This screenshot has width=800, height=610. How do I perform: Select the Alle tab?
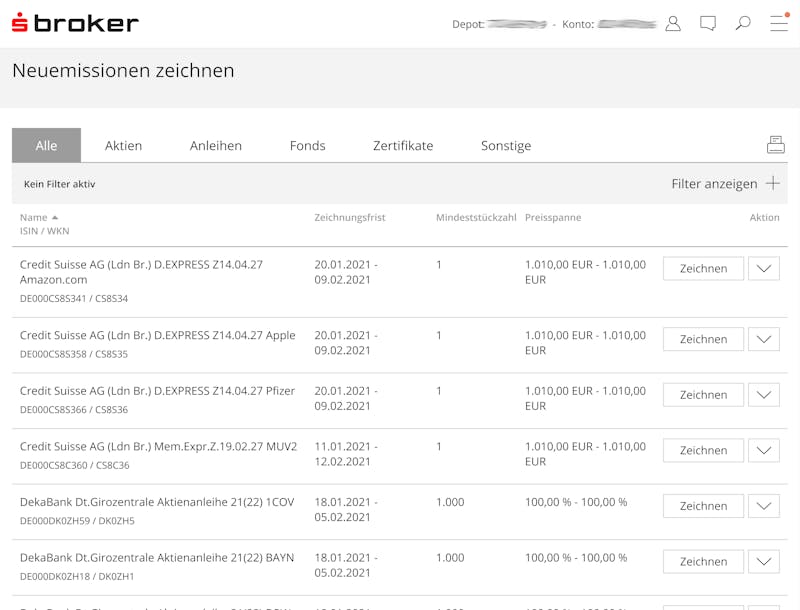46,145
